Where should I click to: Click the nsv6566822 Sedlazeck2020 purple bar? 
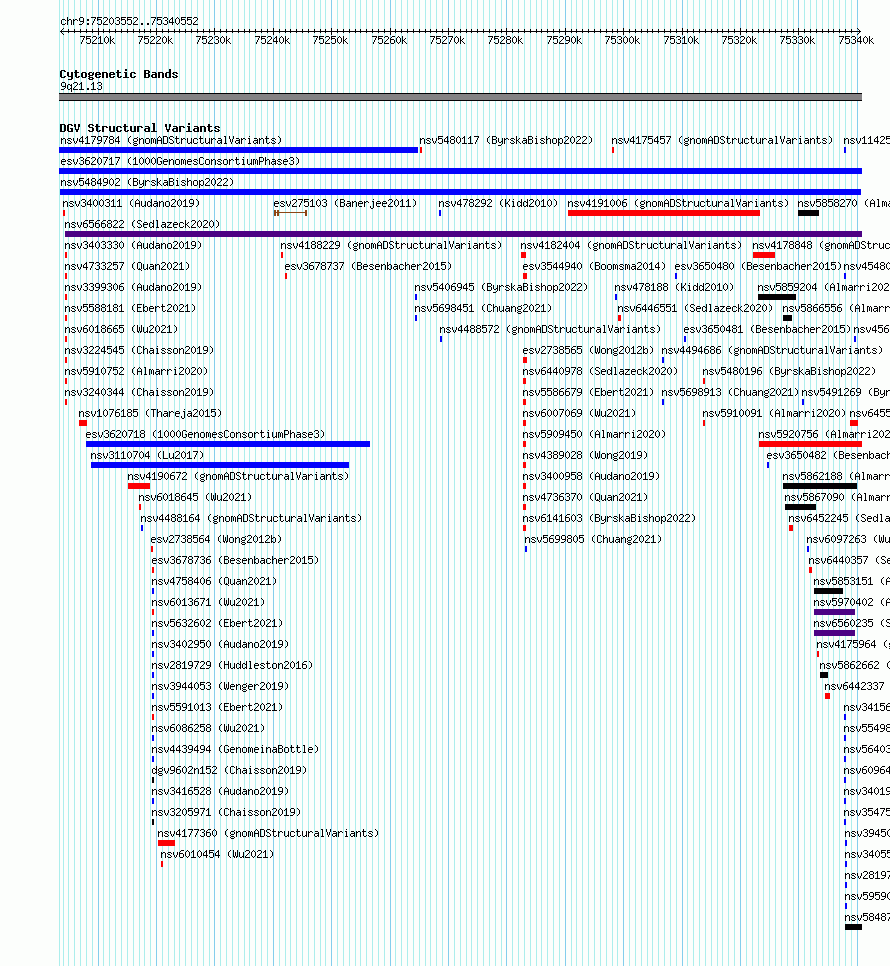point(463,233)
